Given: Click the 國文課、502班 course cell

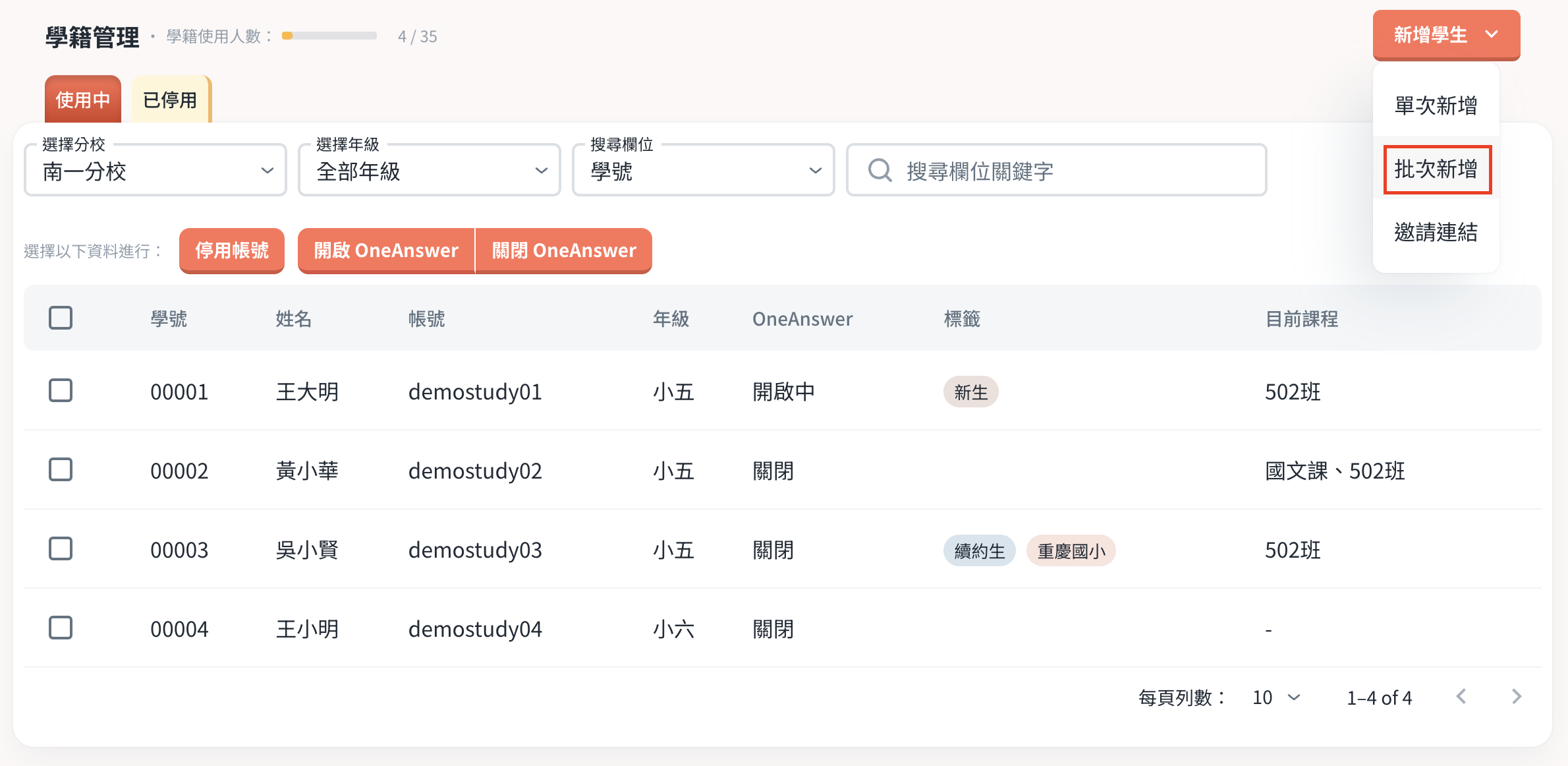Looking at the screenshot, I should click(x=1335, y=471).
